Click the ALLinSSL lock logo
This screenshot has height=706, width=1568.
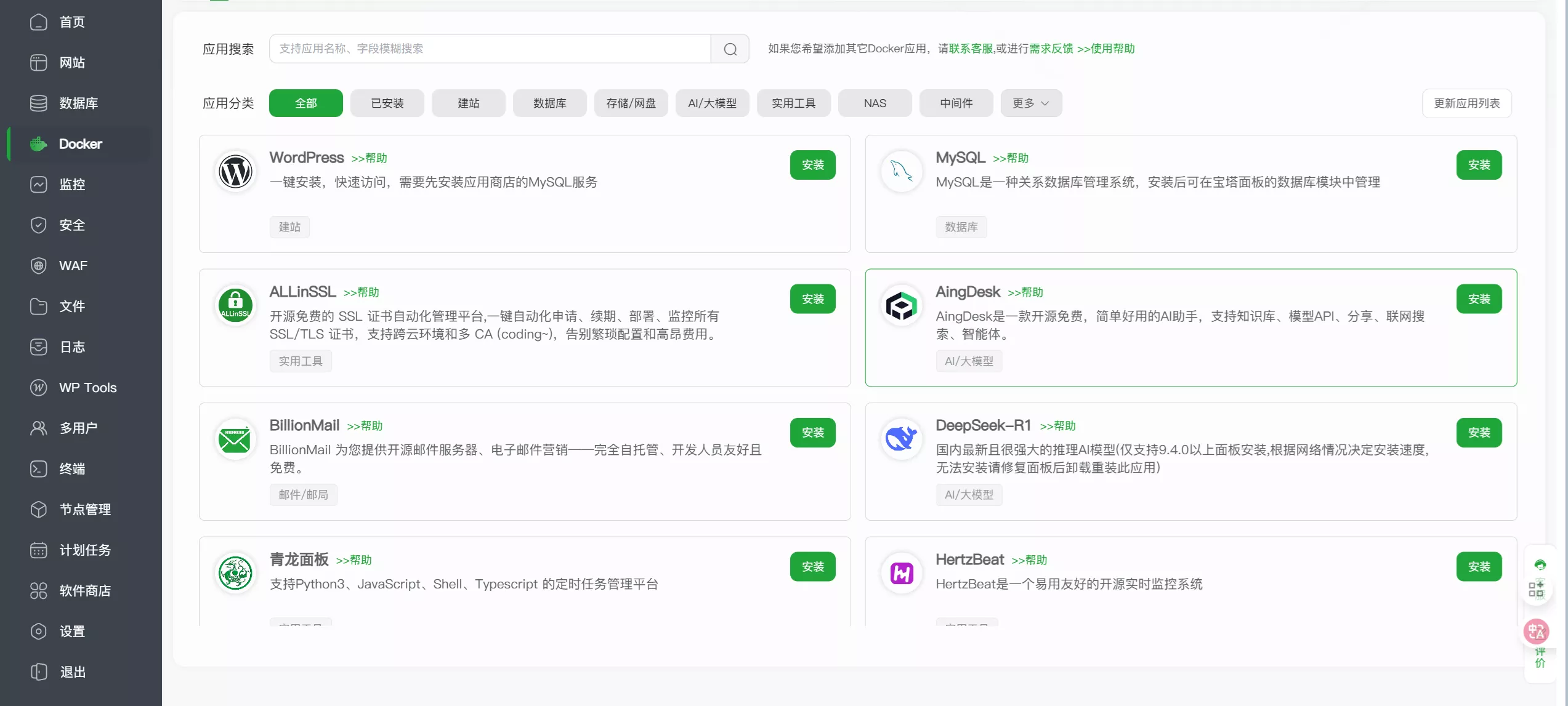(235, 305)
